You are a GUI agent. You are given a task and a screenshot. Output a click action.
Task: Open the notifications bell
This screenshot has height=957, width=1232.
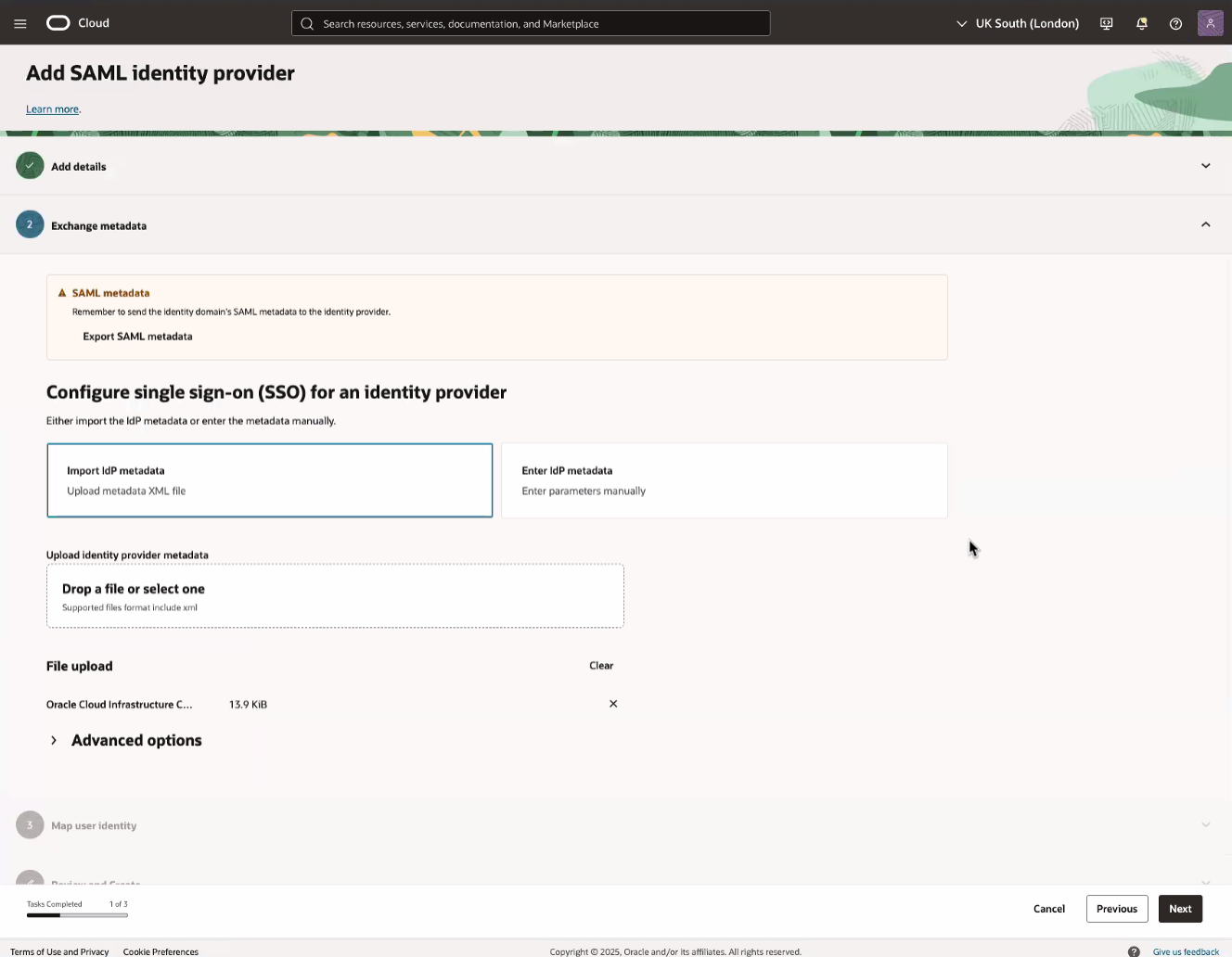(1141, 23)
